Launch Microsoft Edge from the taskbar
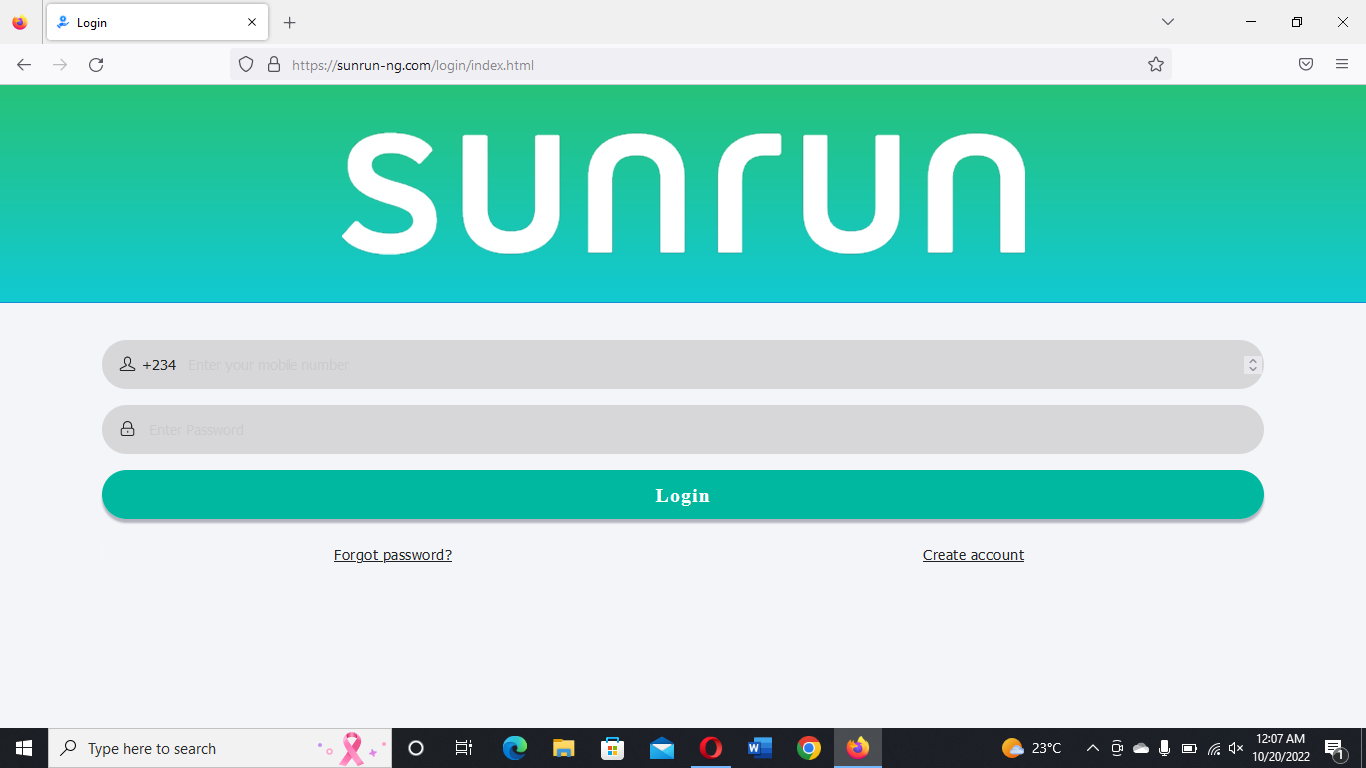This screenshot has height=768, width=1366. (x=515, y=748)
